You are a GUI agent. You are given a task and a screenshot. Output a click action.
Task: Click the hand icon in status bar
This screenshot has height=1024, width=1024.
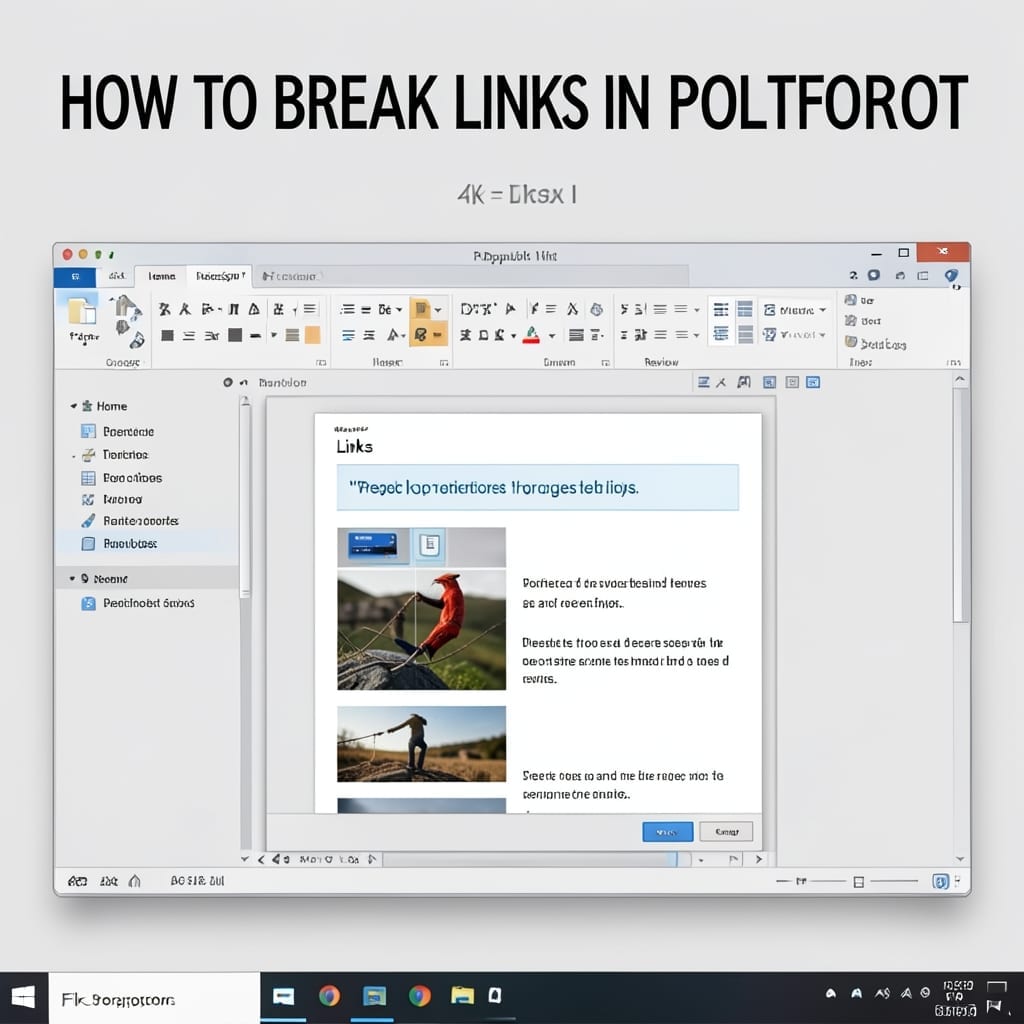(135, 881)
